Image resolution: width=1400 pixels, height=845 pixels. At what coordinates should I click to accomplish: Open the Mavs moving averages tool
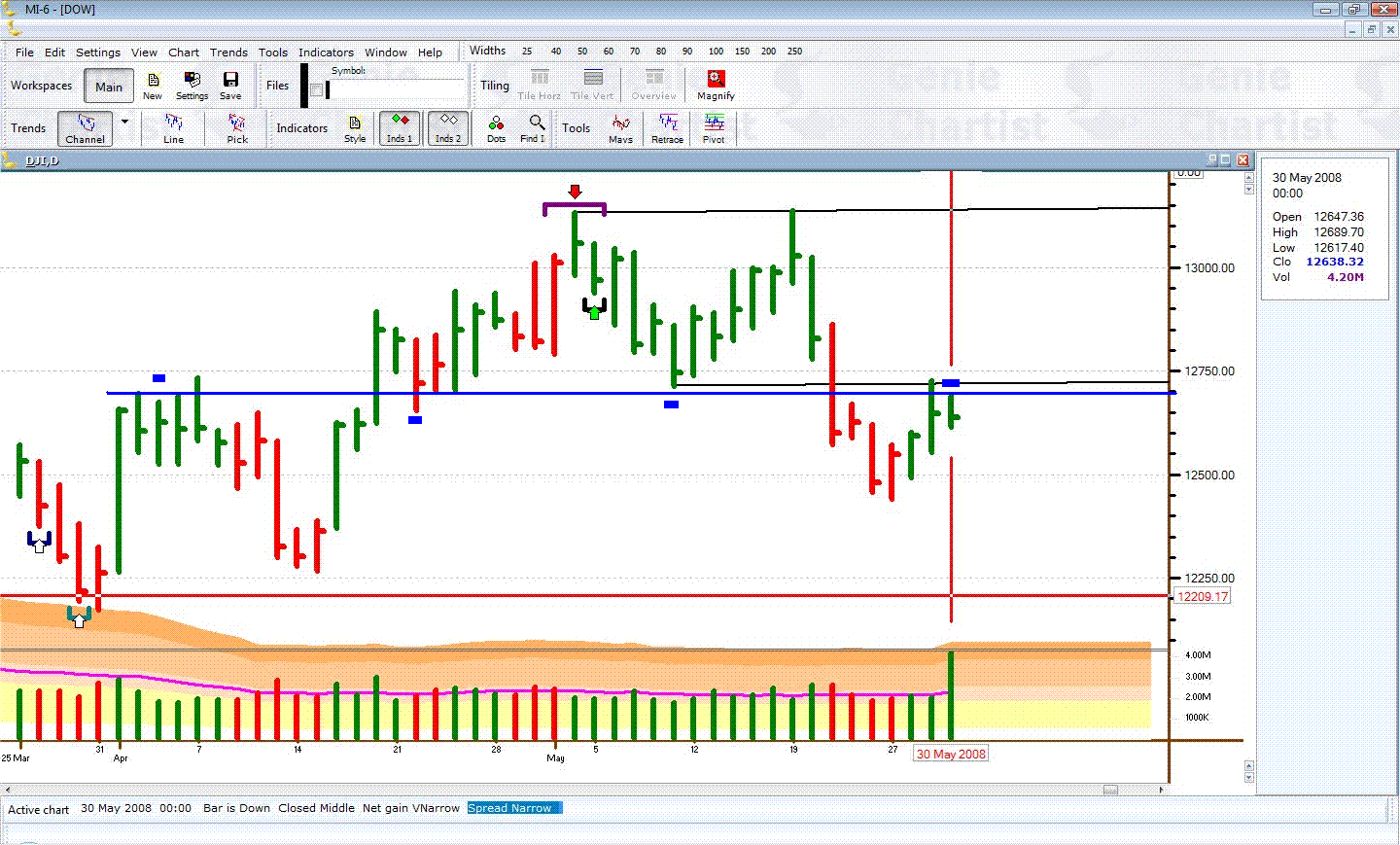(x=620, y=128)
